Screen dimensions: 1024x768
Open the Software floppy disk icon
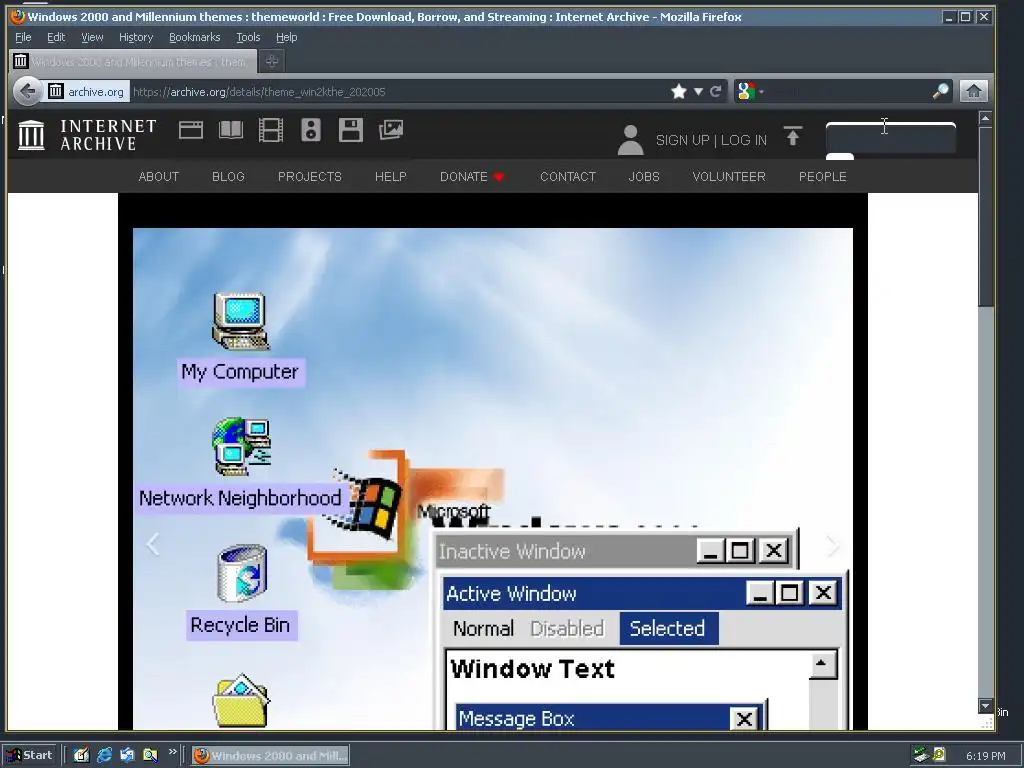click(x=351, y=131)
